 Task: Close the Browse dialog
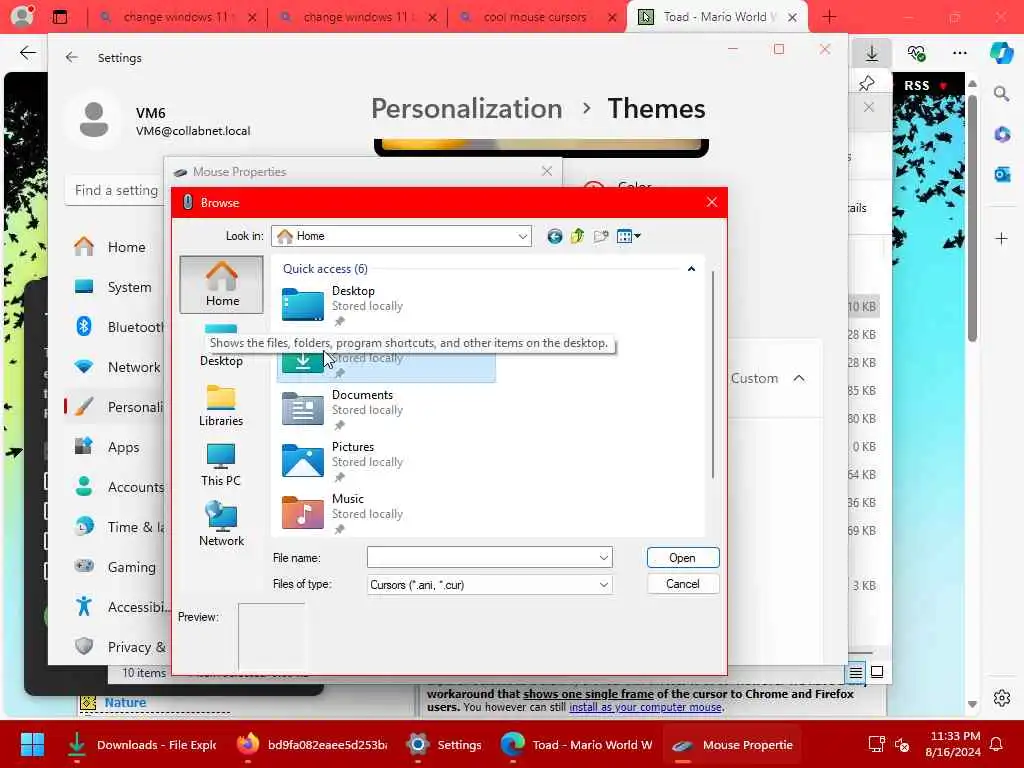[712, 202]
